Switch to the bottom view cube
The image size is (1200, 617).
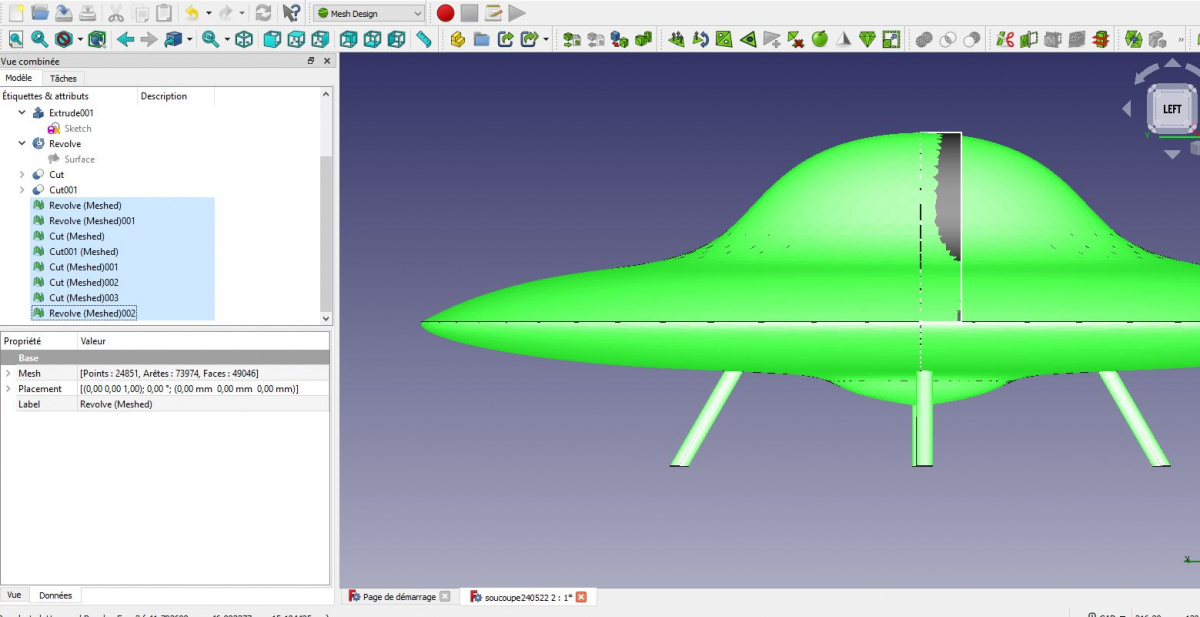[372, 39]
